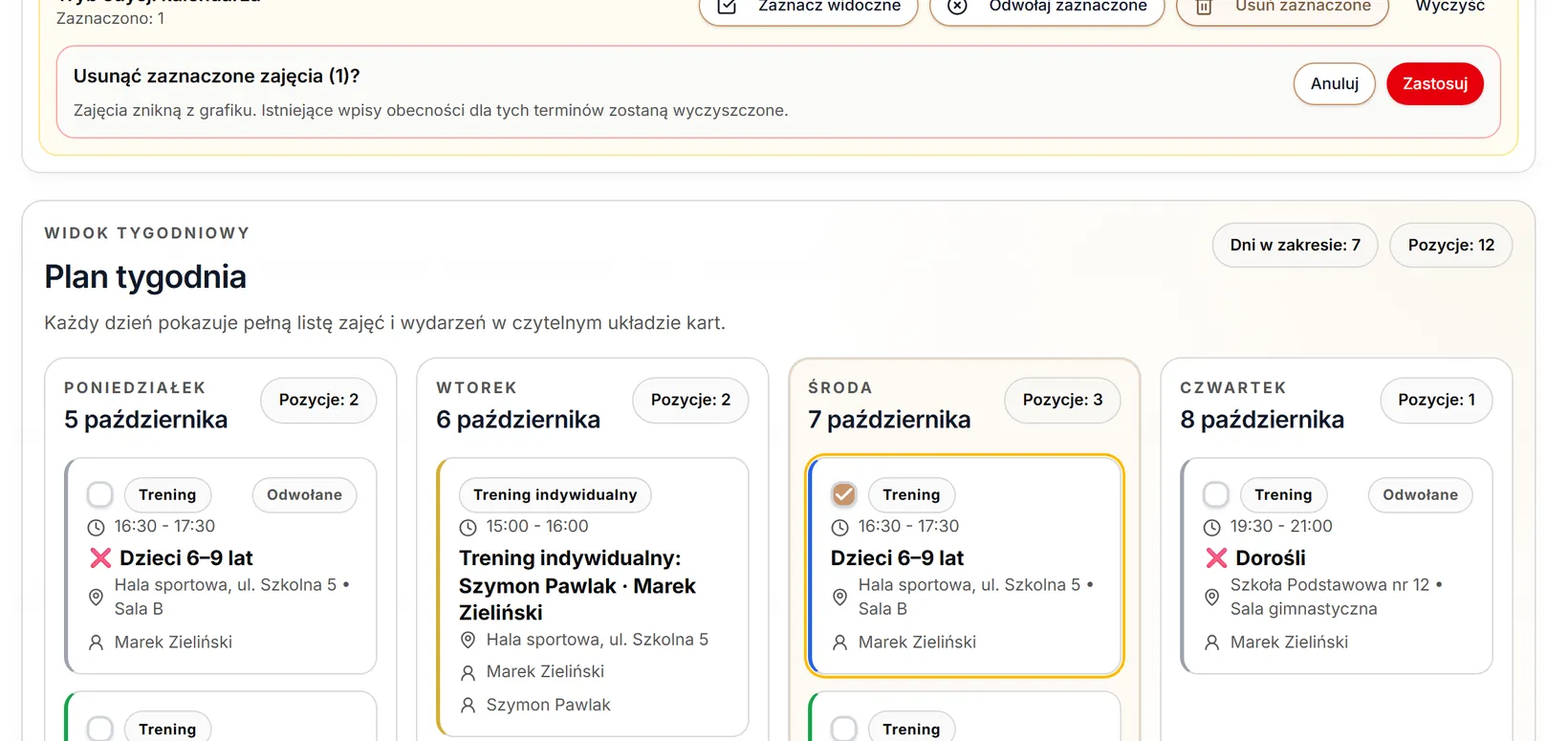The width and height of the screenshot is (1568, 741).
Task: Click the checkmark icon in Zaznacz widoczne
Action: coord(727,7)
